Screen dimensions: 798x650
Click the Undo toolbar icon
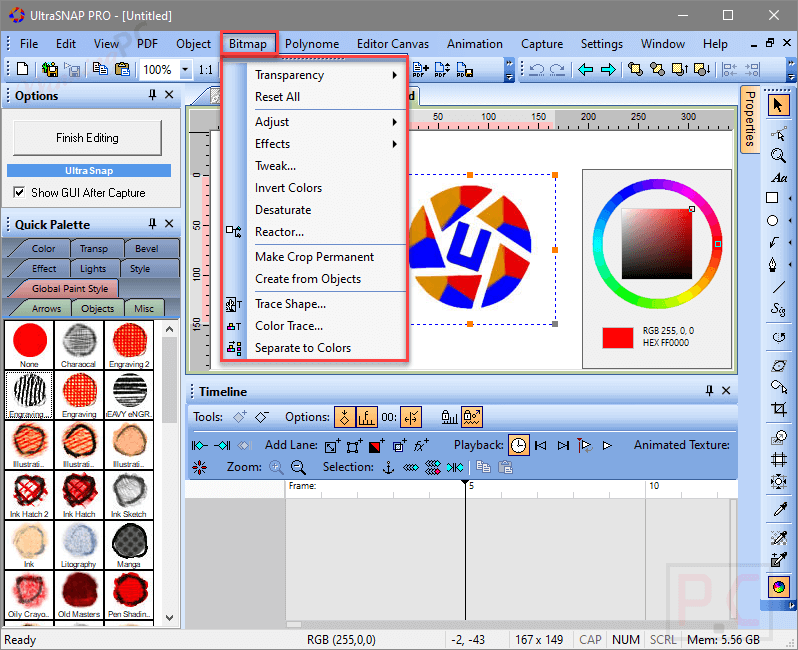536,70
